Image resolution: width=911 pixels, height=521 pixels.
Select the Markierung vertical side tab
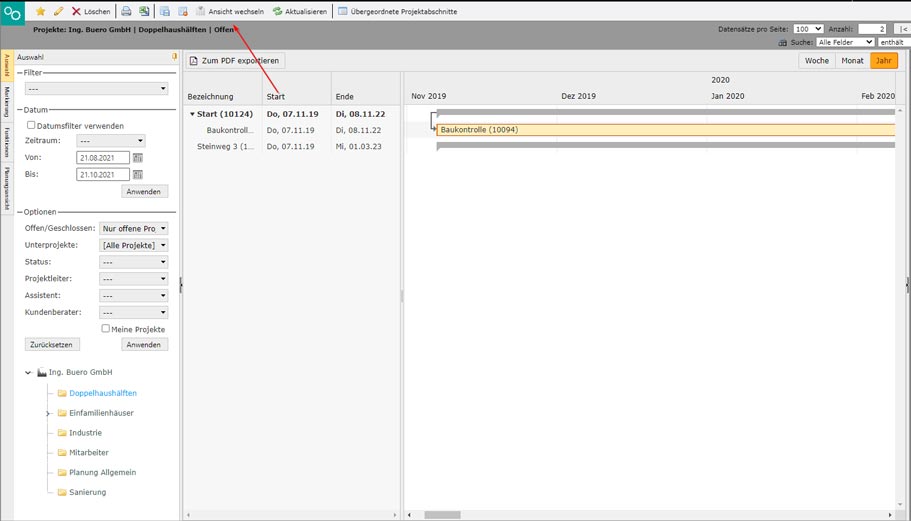point(7,102)
